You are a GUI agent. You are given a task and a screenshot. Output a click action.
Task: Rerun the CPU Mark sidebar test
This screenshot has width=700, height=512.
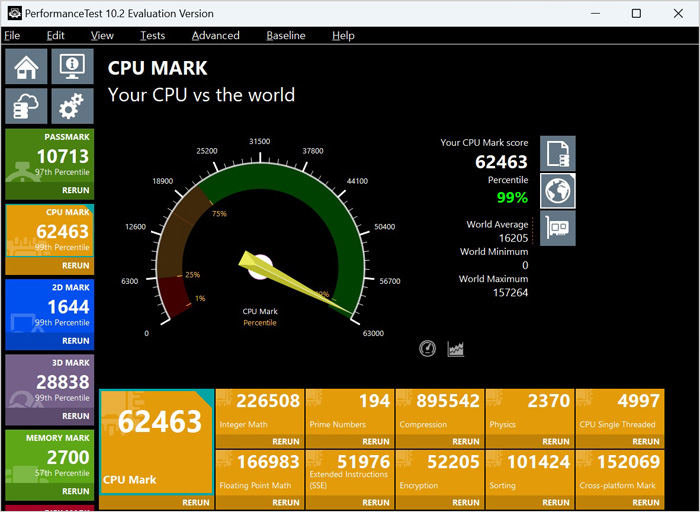75,266
